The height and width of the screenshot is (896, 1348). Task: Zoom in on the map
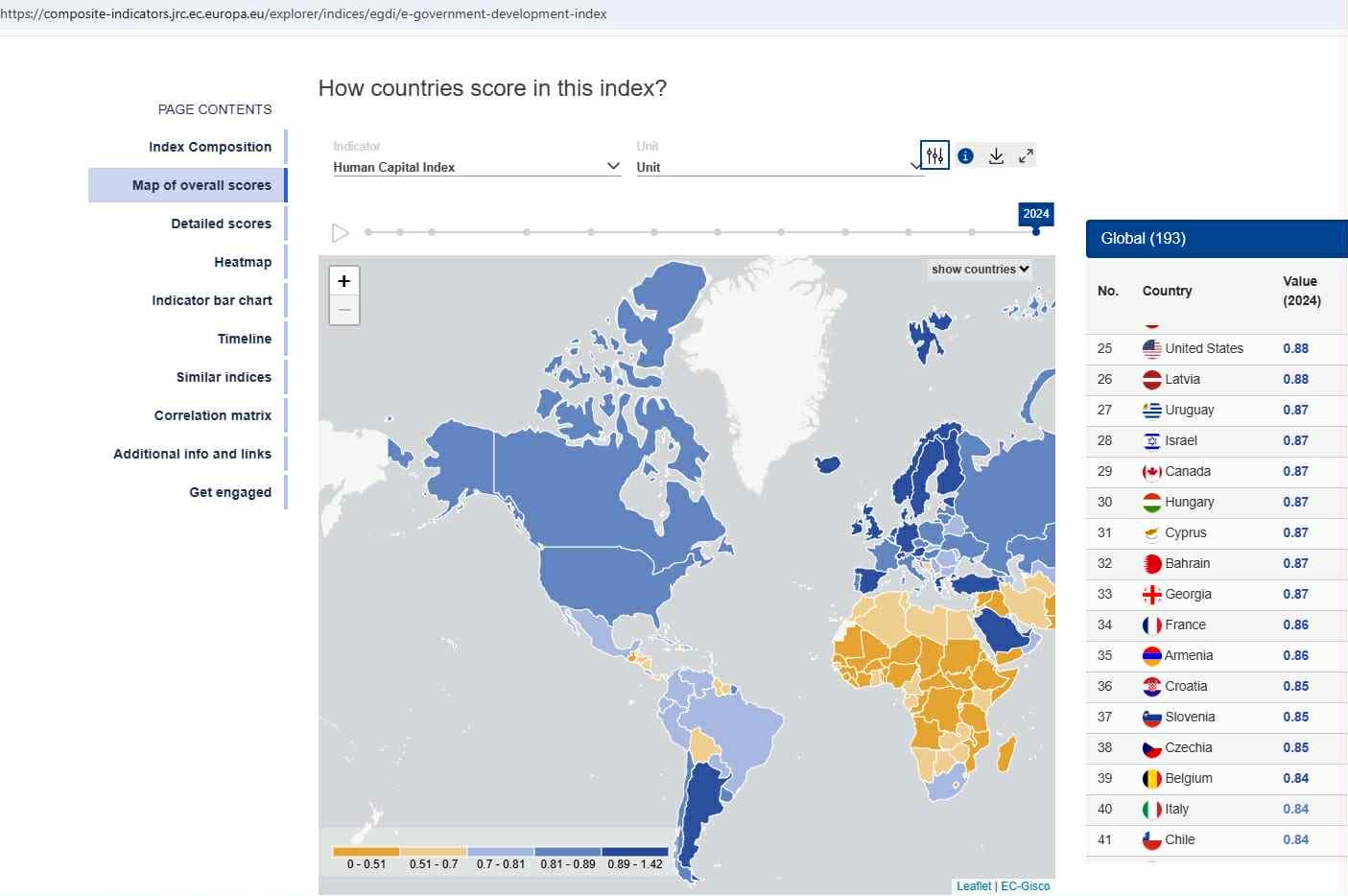pos(344,281)
